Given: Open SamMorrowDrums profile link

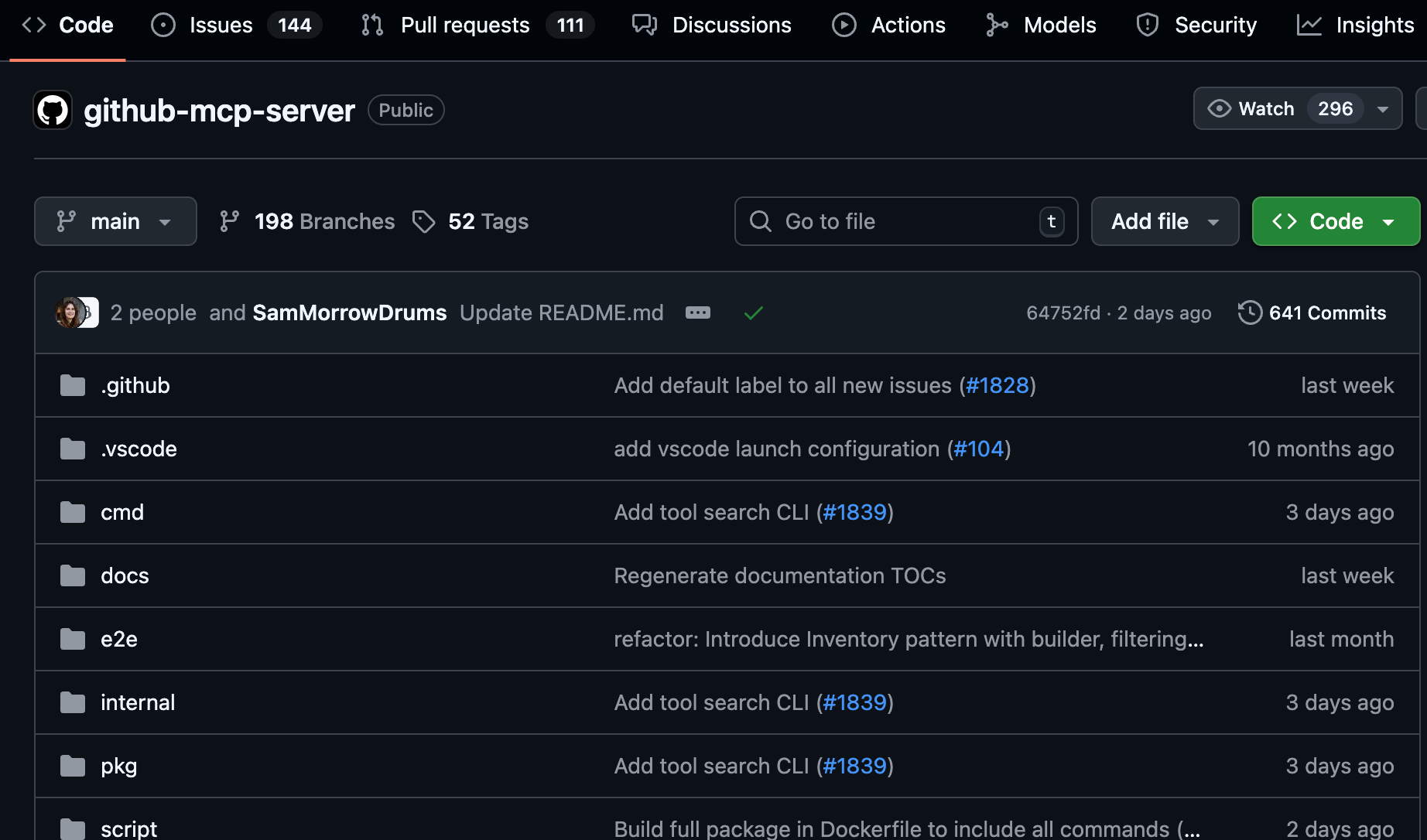Looking at the screenshot, I should pos(350,312).
